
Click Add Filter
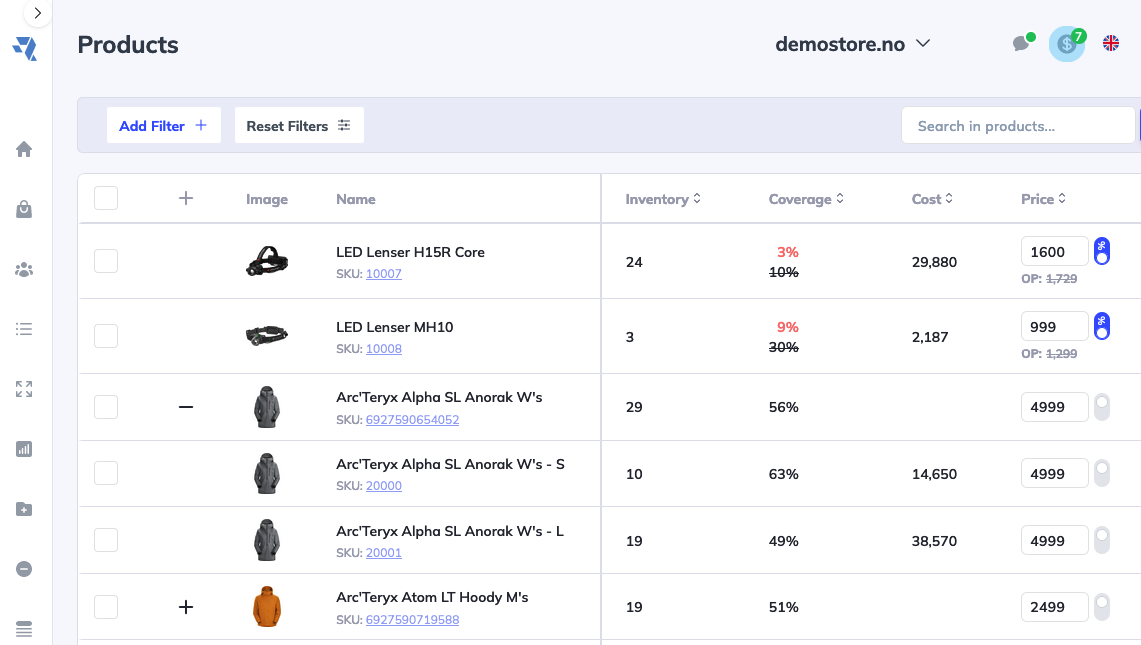(x=163, y=125)
